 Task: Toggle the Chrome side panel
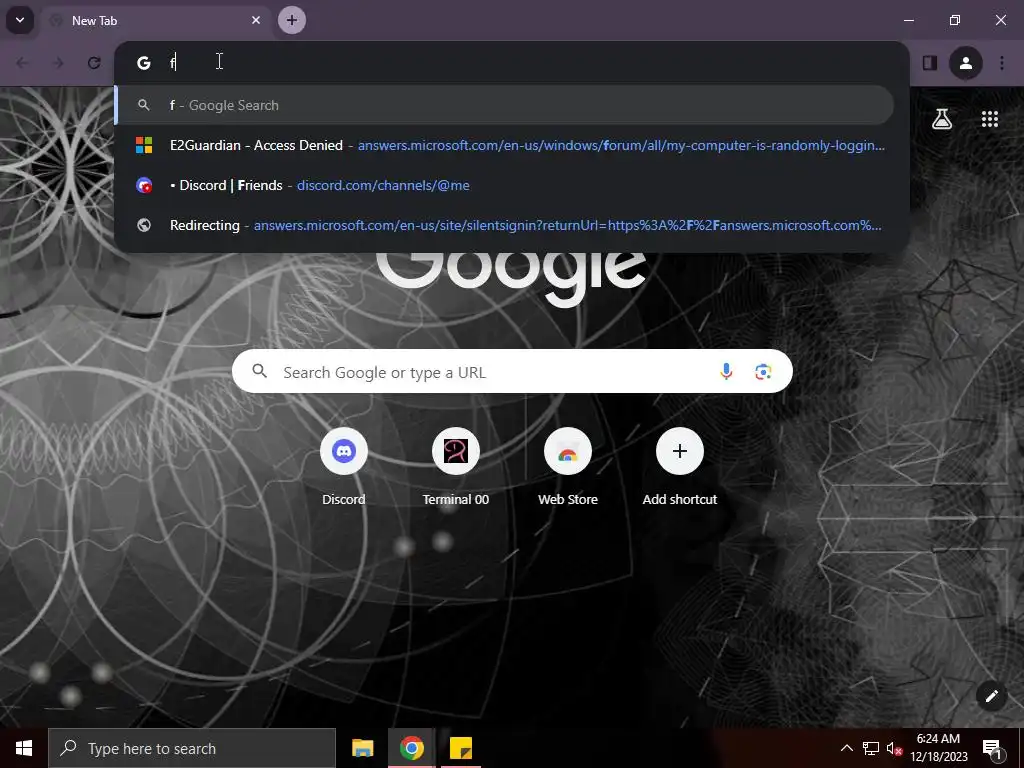(930, 63)
